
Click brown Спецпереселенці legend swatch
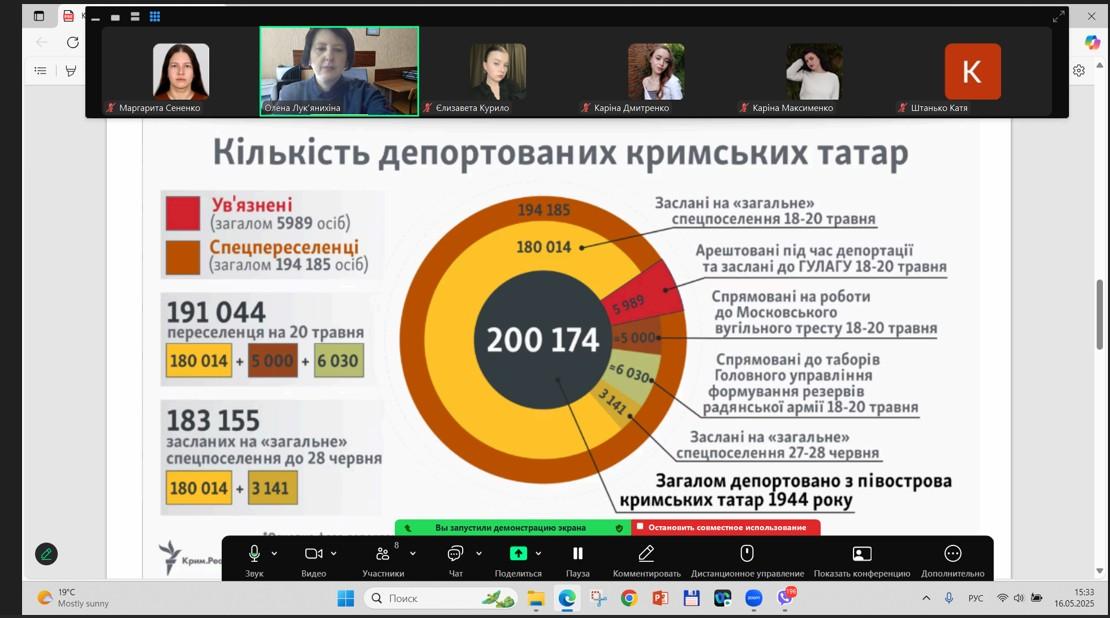[x=183, y=258]
